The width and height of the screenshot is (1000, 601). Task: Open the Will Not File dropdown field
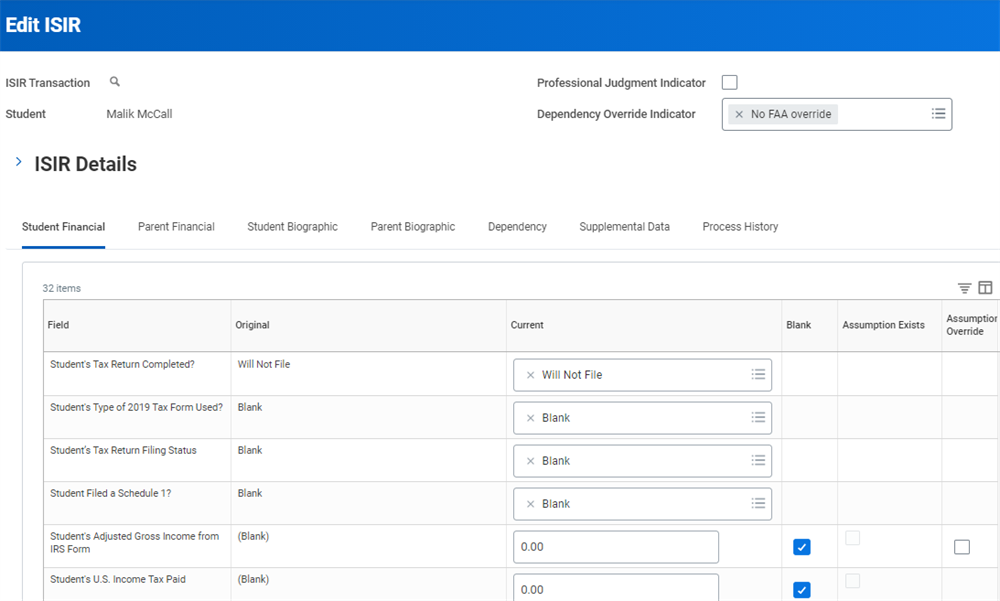tap(642, 375)
